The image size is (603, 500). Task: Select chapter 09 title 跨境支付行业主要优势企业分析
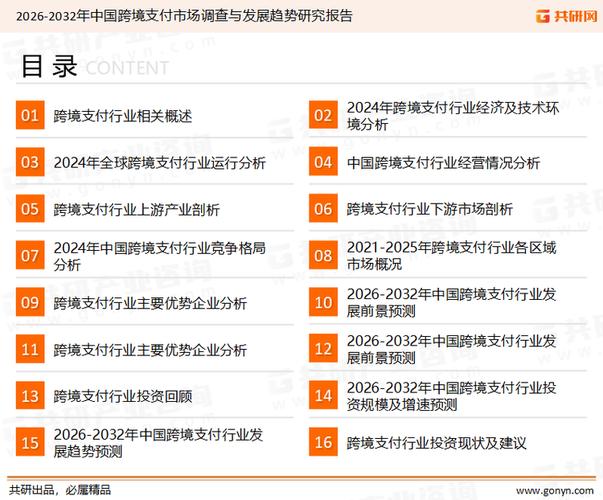tap(150, 303)
